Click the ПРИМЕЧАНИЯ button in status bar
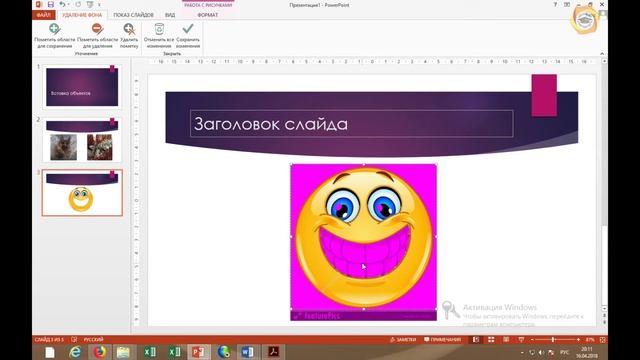This screenshot has width=640, height=360. (442, 340)
